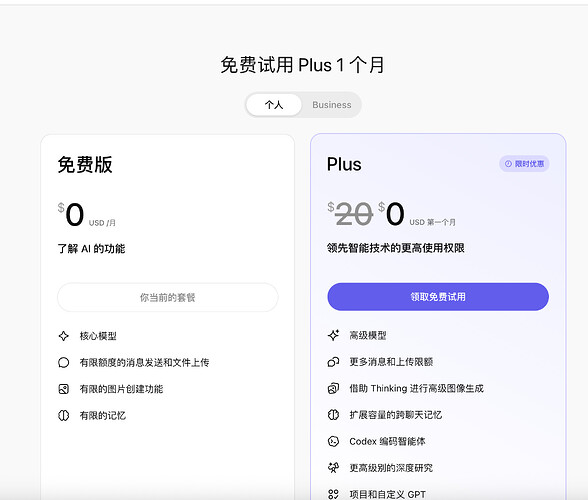Click the icon beside 更多消息和上传限额
Viewport: 588px width, 500px height.
coord(333,362)
